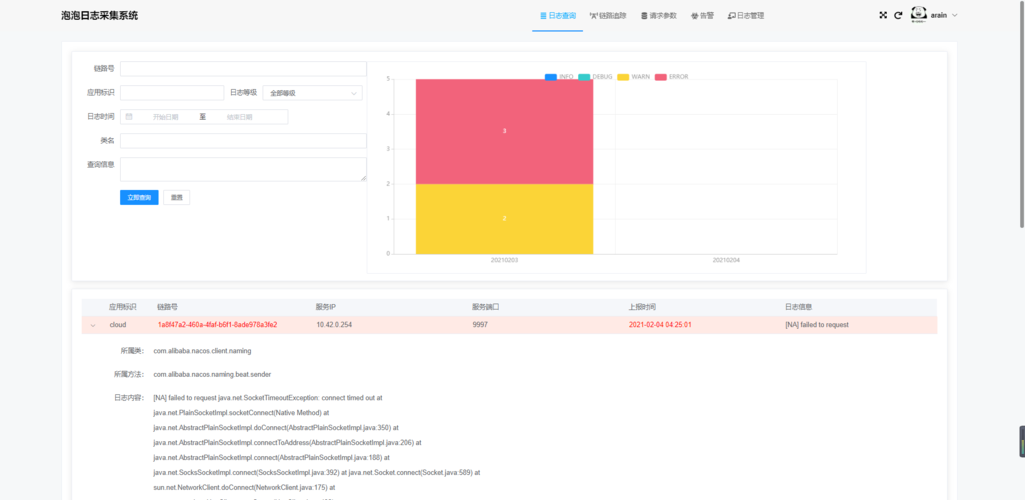
Task: Click the cloud application cell
Action: click(118, 325)
